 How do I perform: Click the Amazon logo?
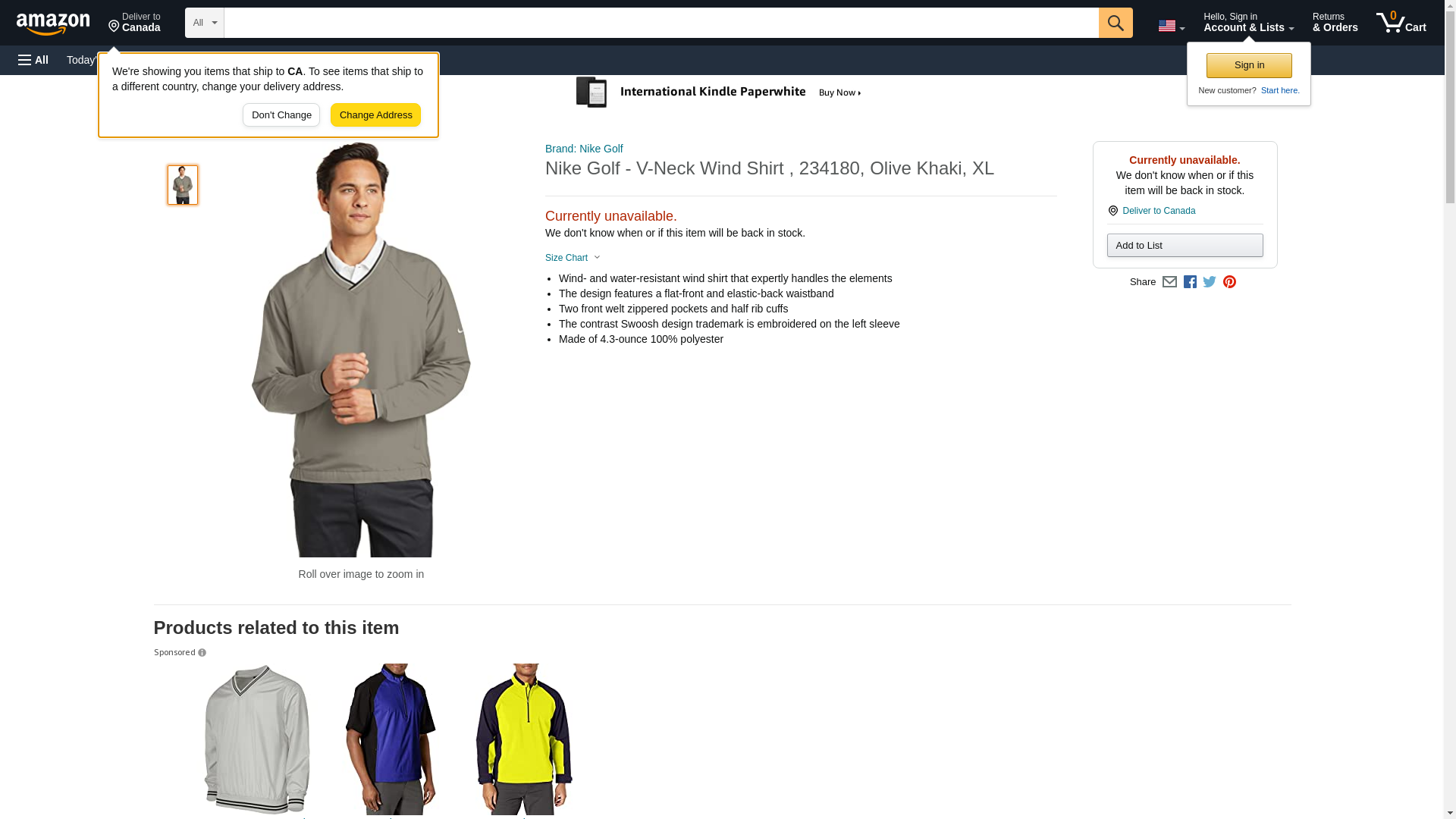point(53,24)
